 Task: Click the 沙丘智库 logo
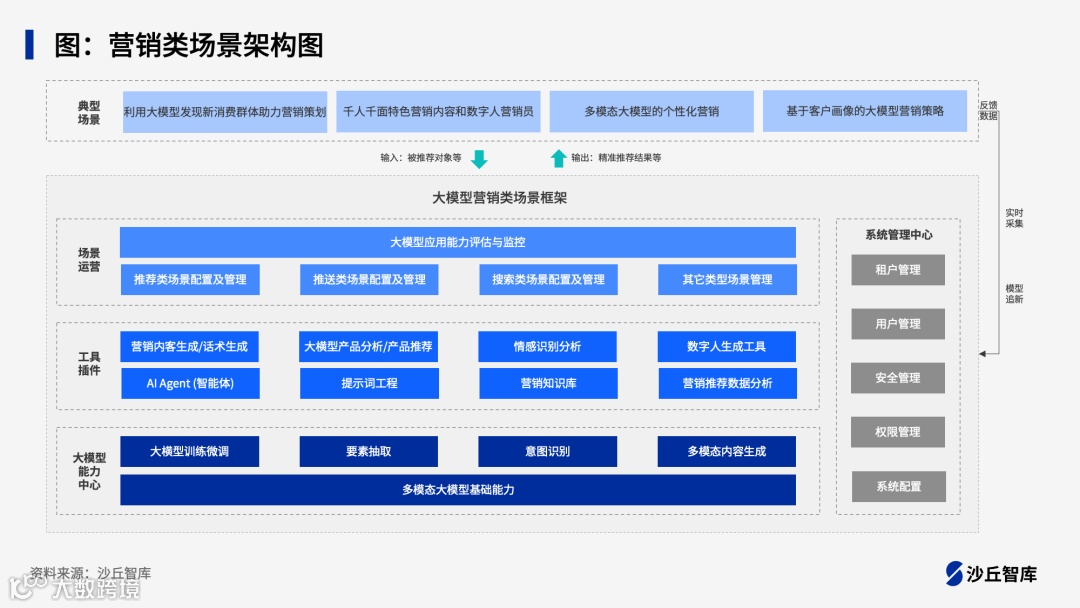(991, 574)
